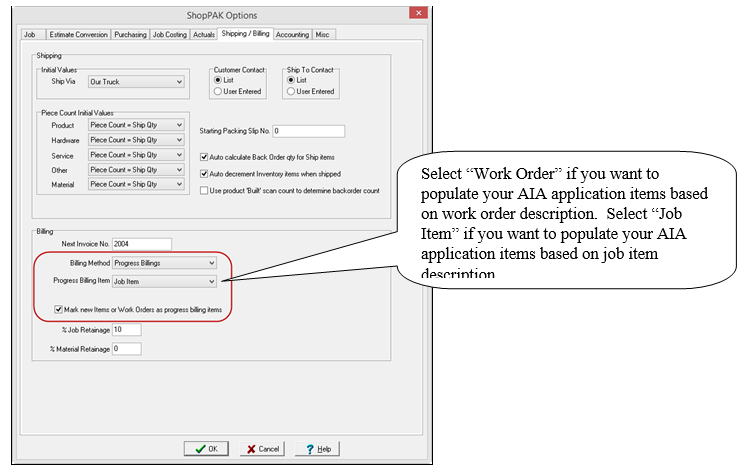
Task: Uncheck Mark new Items as progress billing items
Action: tap(59, 310)
